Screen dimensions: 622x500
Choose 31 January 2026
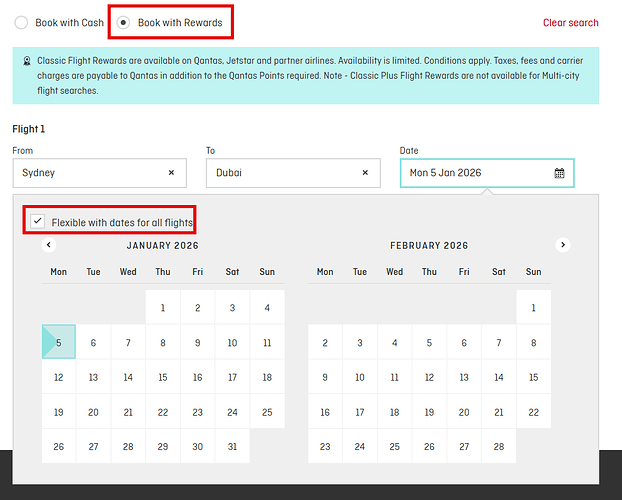tap(232, 446)
